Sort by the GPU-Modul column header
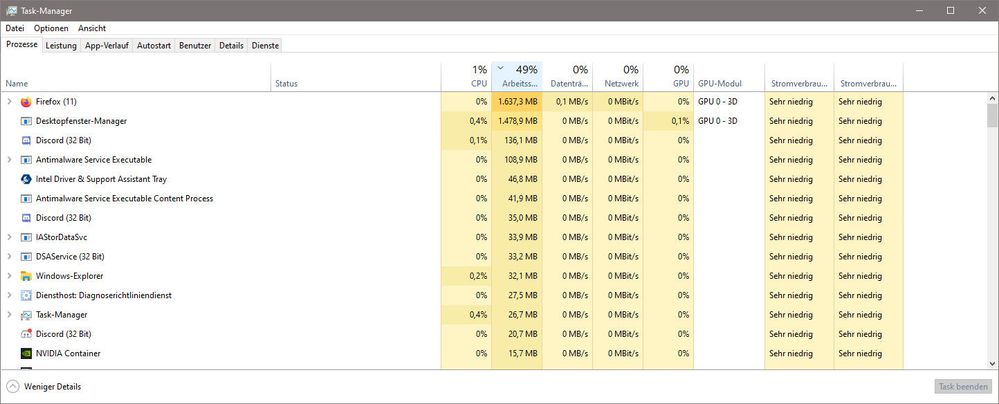The width and height of the screenshot is (999, 404). pos(729,77)
